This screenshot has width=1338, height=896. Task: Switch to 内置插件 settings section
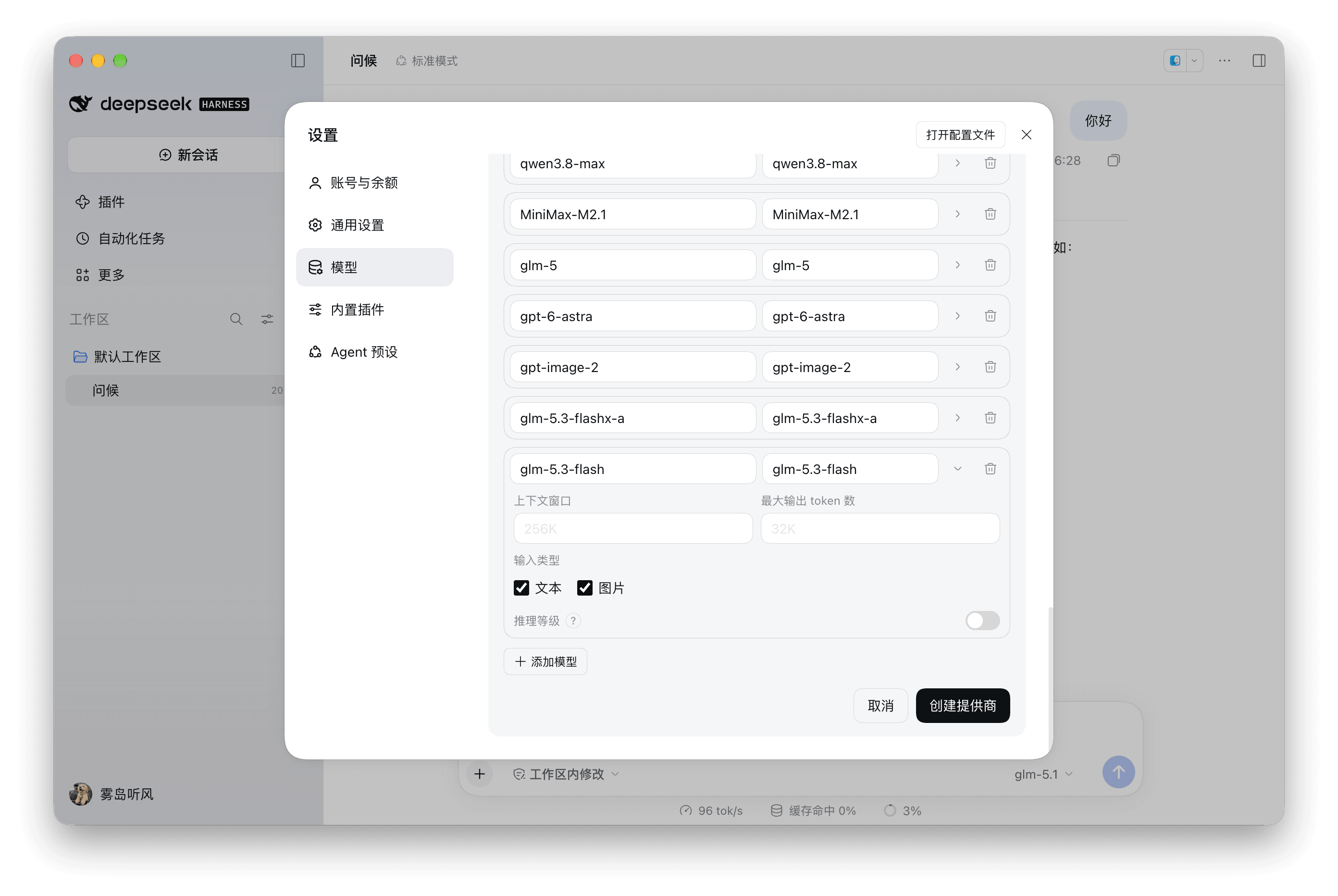click(x=374, y=309)
